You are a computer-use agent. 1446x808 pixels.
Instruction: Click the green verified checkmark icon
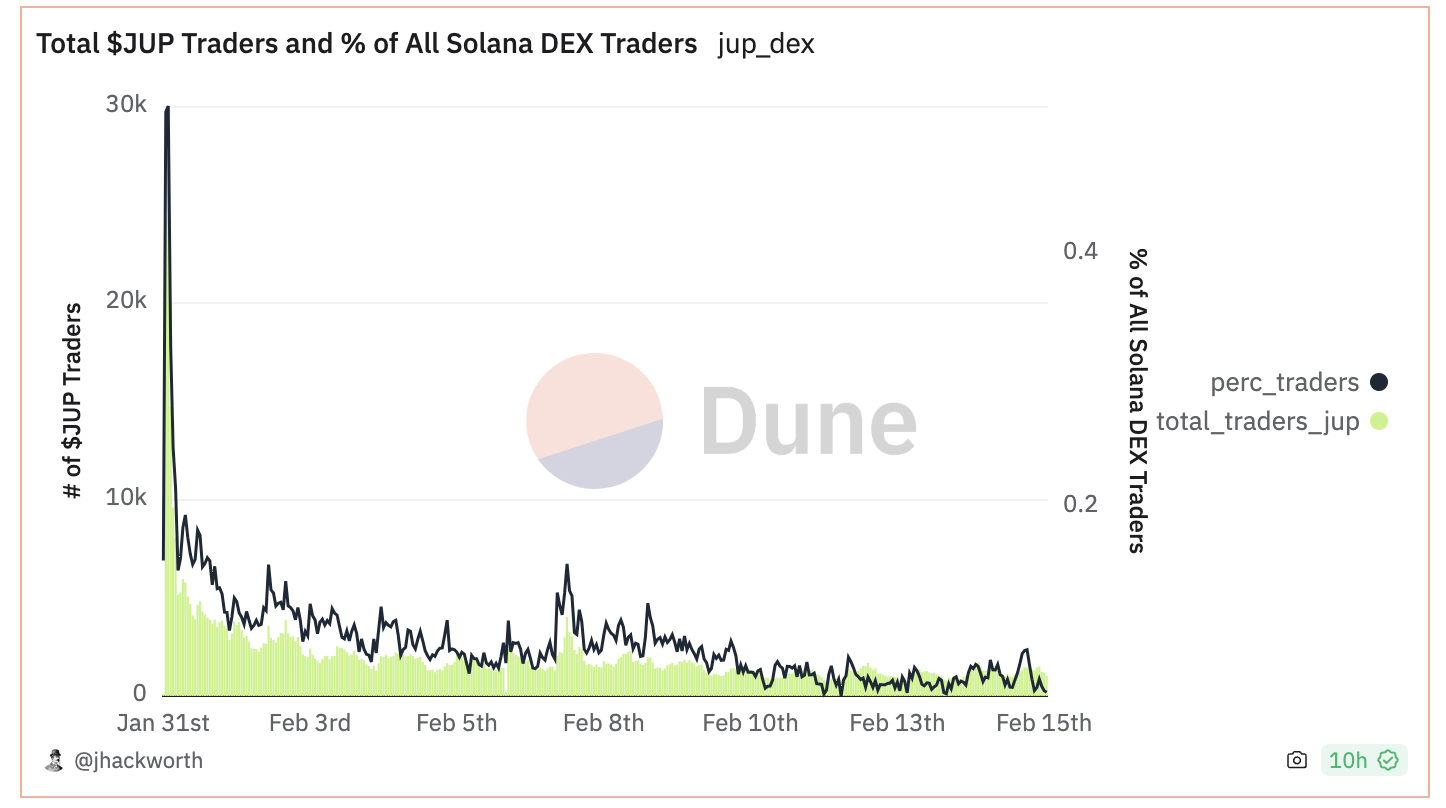[x=1388, y=760]
